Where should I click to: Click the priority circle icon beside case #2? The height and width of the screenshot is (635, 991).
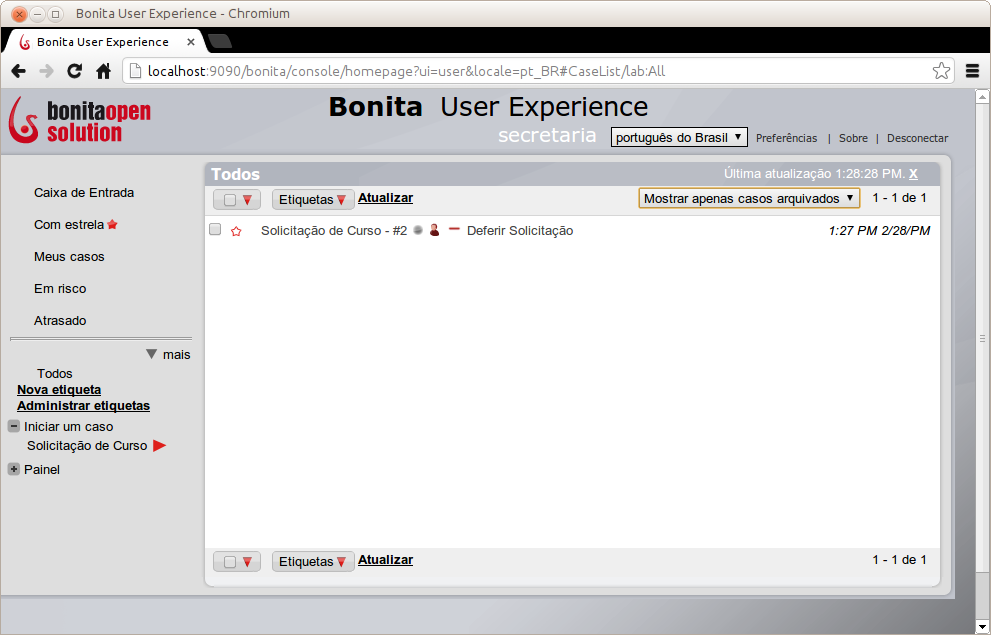[x=418, y=230]
